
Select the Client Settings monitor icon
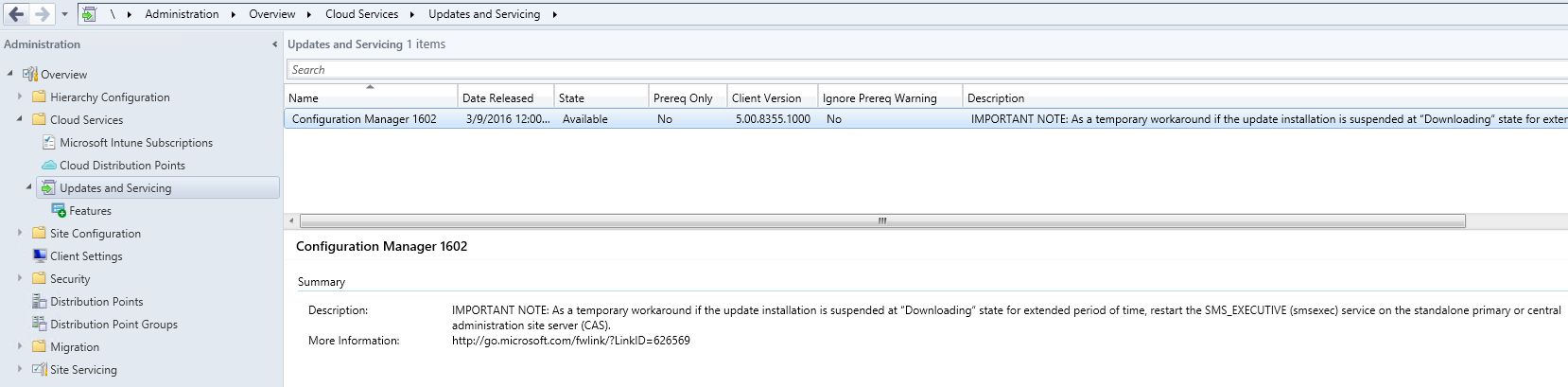tap(40, 256)
